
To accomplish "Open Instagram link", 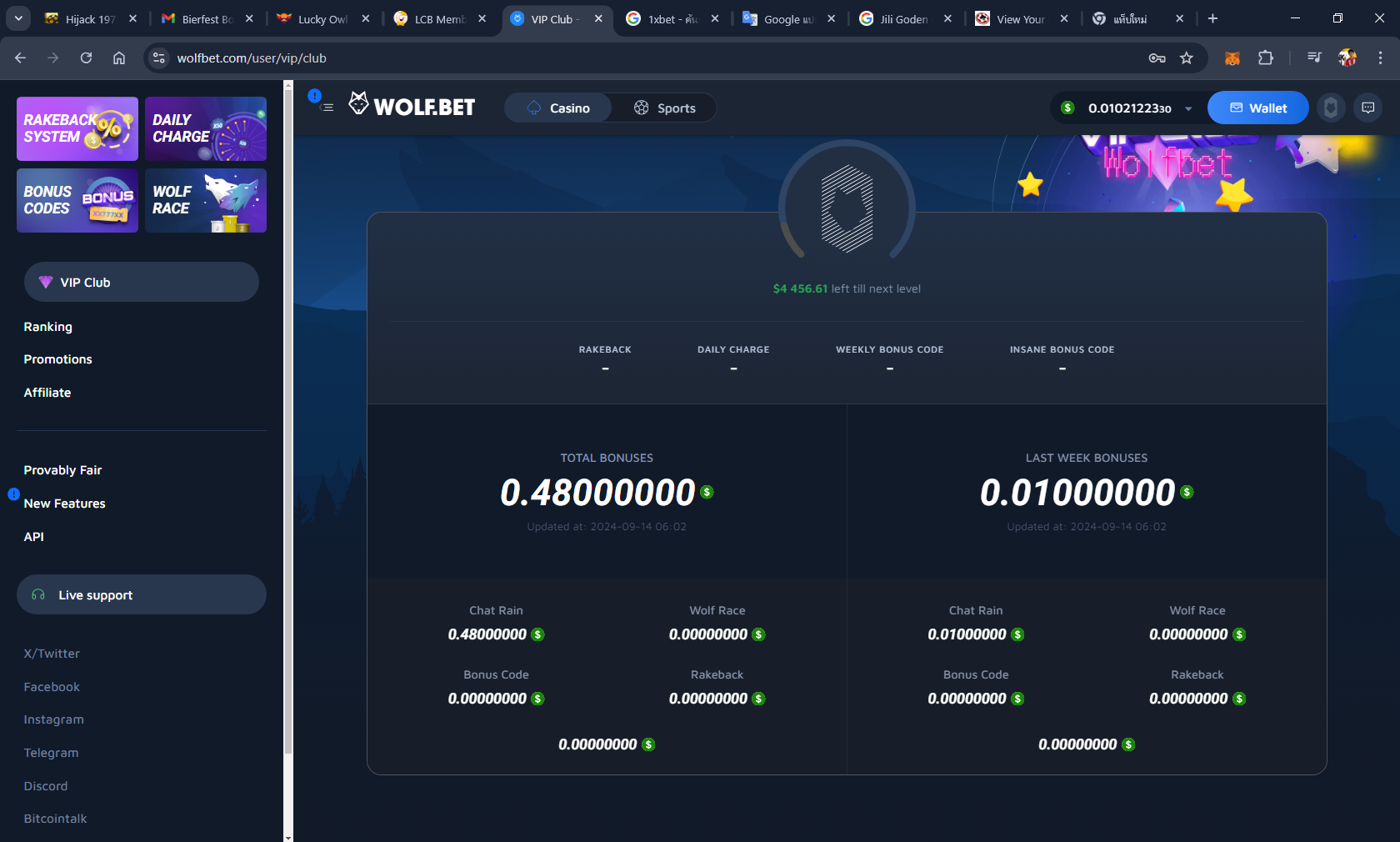I will [x=54, y=719].
